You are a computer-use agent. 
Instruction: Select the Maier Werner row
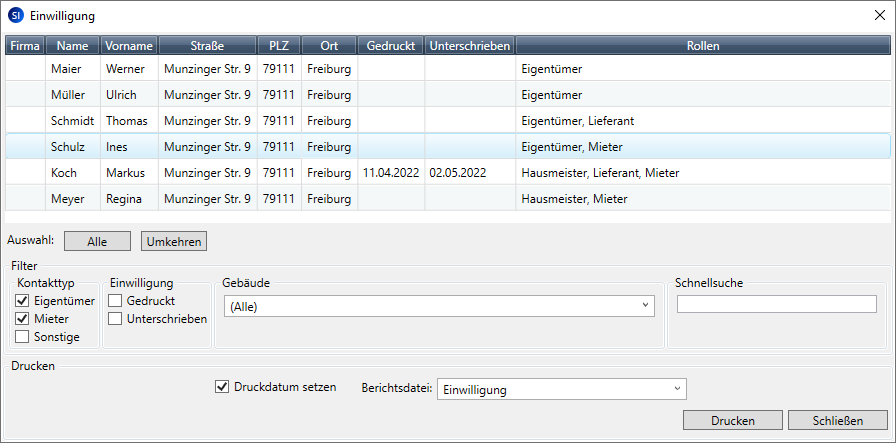tap(400, 69)
